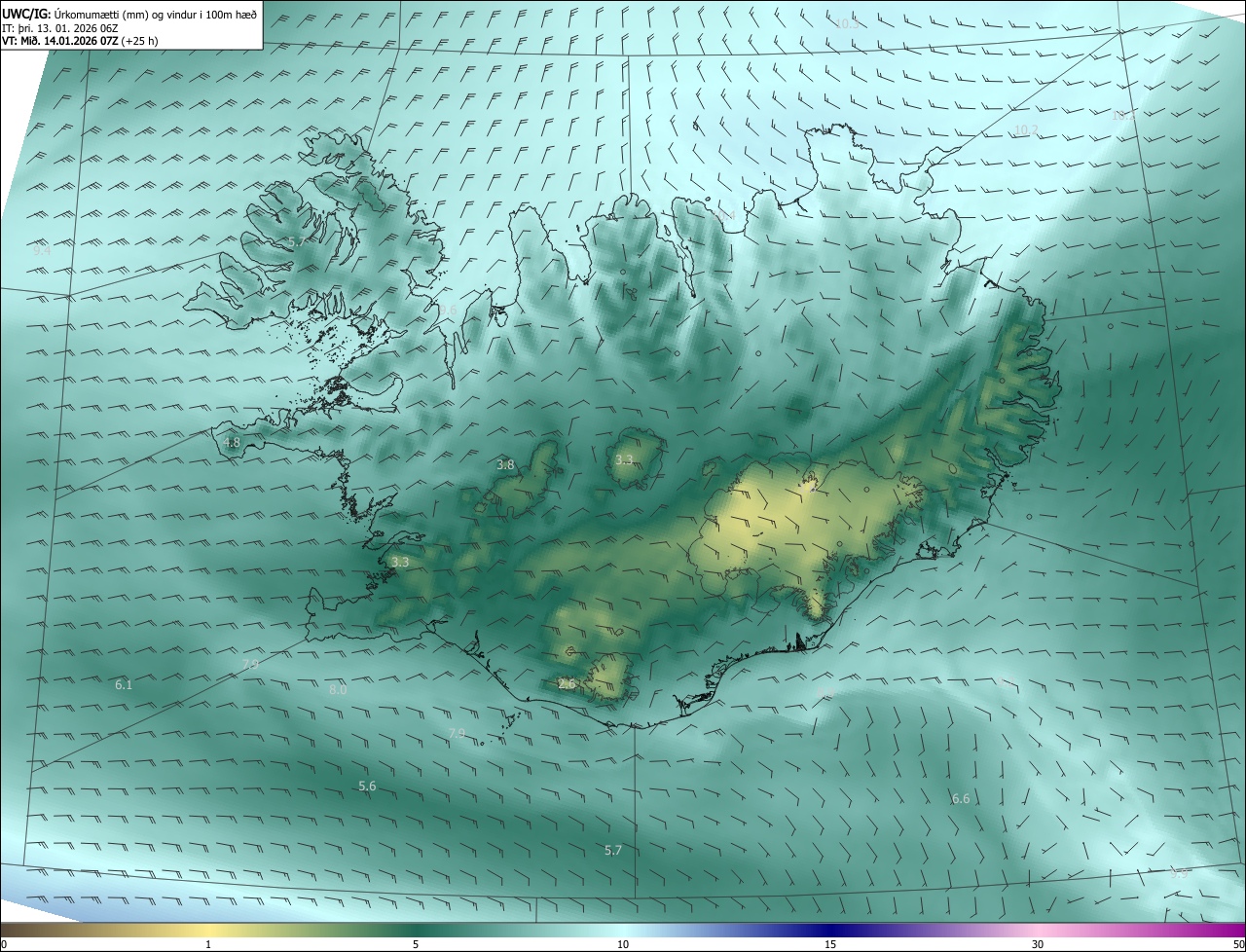Select the 'VT: Mið. 14.01.2026 07Z' valid time
Image resolution: width=1246 pixels, height=952 pixels.
coord(61,41)
